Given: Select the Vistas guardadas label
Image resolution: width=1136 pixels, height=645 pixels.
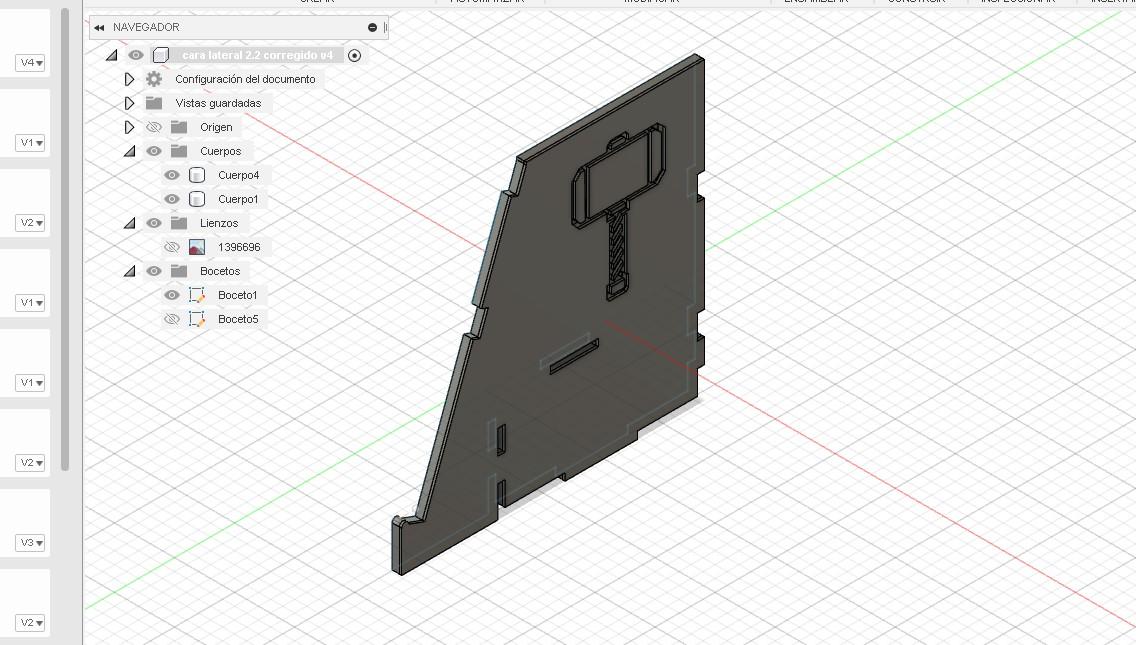Looking at the screenshot, I should (218, 103).
